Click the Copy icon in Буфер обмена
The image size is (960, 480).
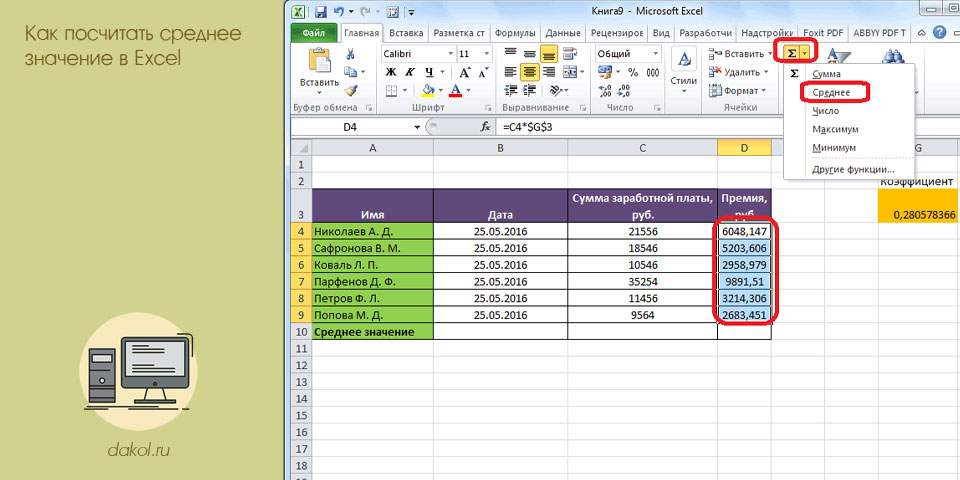pyautogui.click(x=350, y=72)
